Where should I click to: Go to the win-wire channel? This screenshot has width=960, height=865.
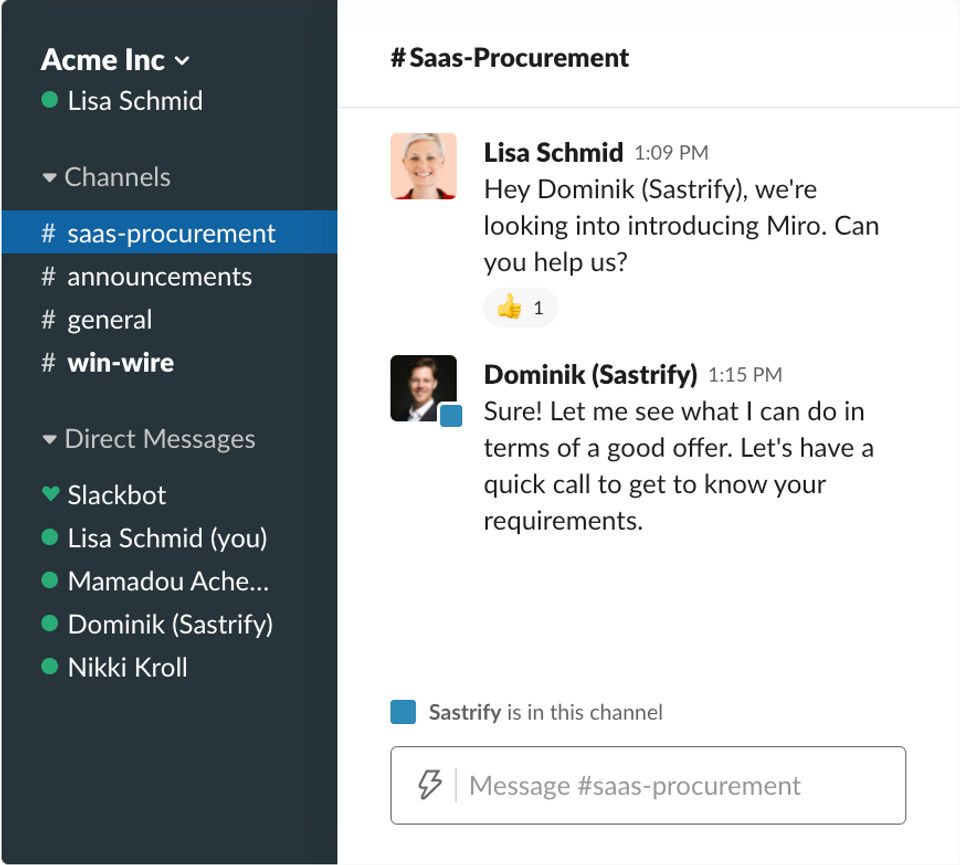120,363
